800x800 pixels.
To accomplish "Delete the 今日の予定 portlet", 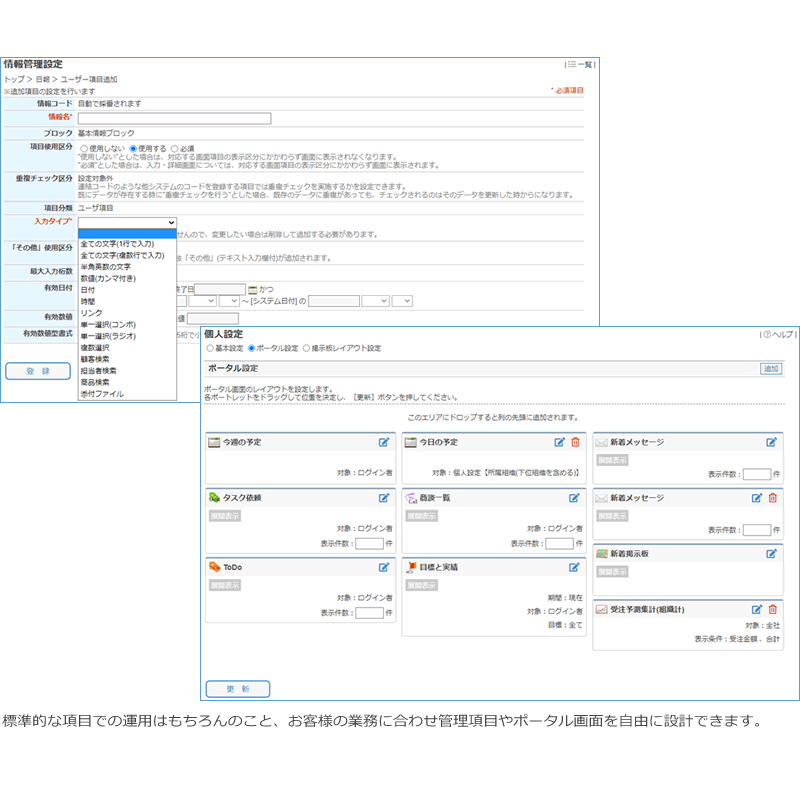I will pyautogui.click(x=575, y=442).
